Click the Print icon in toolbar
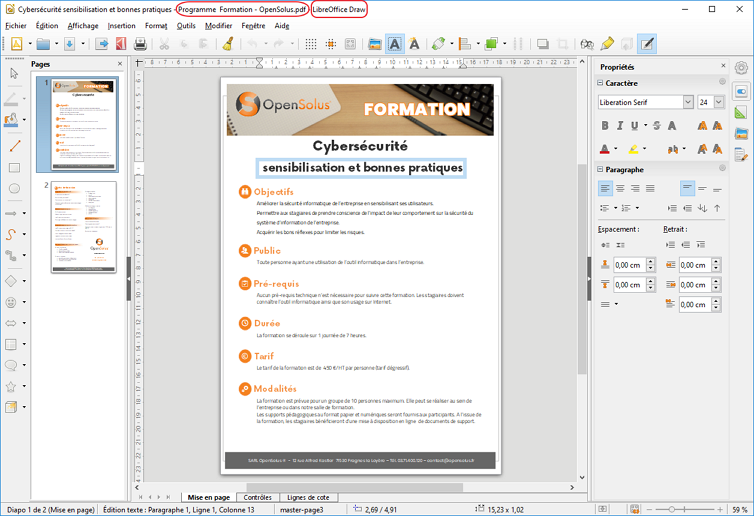The height and width of the screenshot is (516, 754). coord(140,44)
